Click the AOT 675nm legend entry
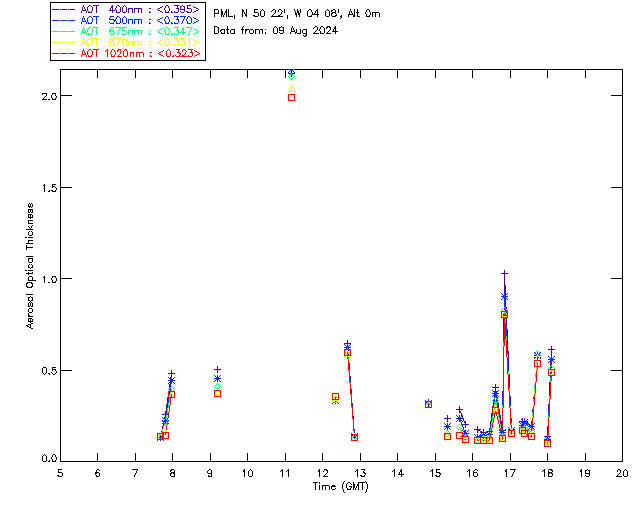This screenshot has width=640, height=512. tap(127, 31)
